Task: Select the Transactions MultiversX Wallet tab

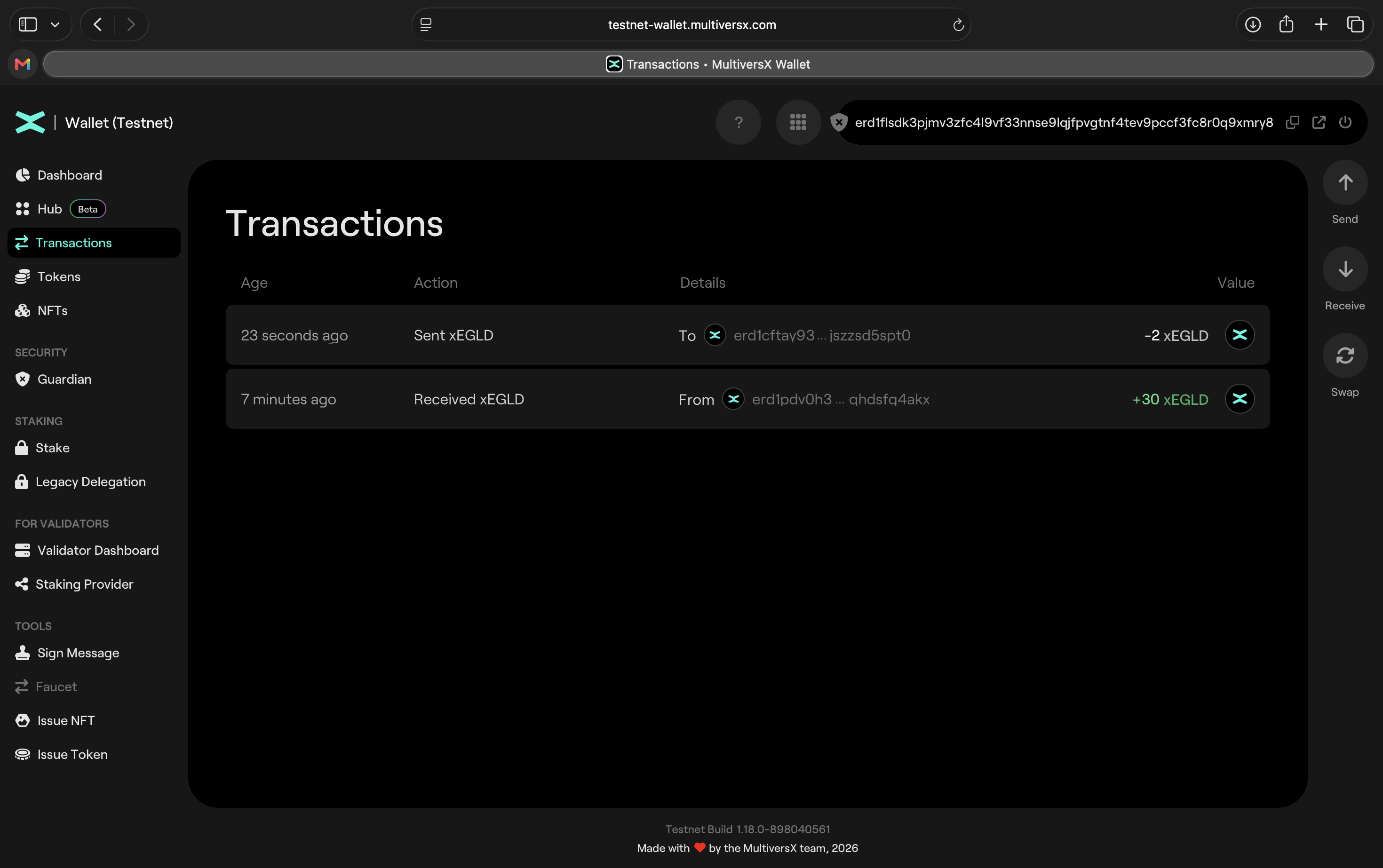Action: 708,64
